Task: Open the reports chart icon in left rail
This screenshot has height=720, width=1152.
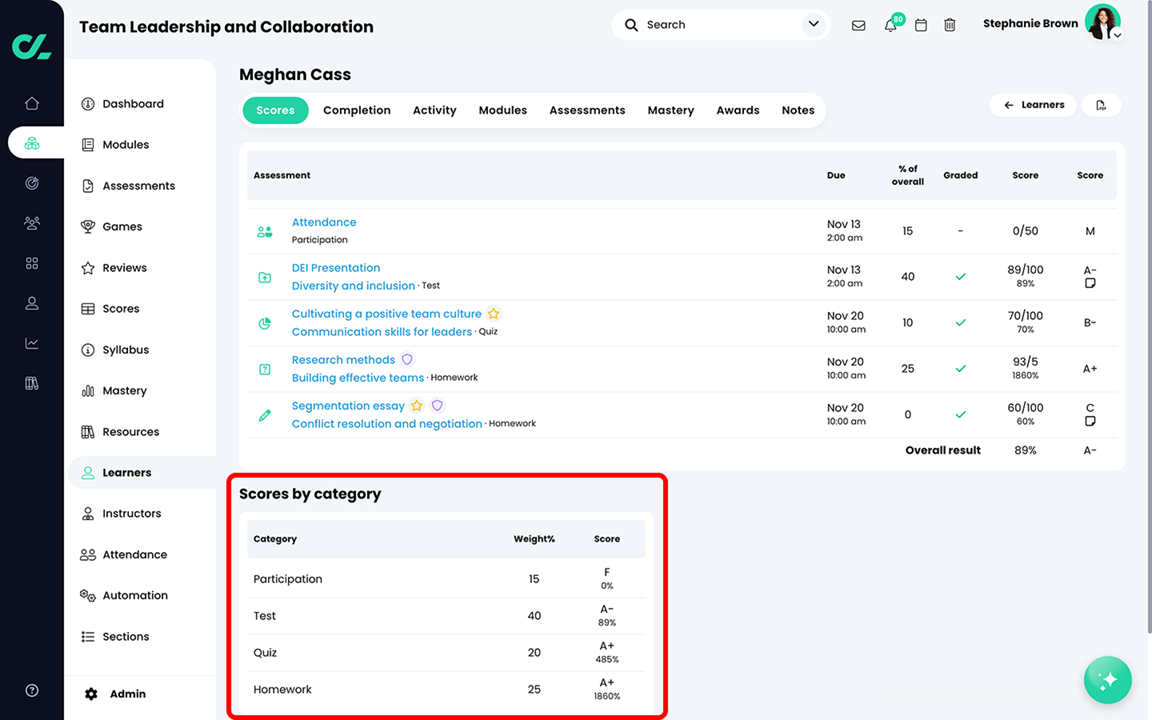Action: [32, 343]
